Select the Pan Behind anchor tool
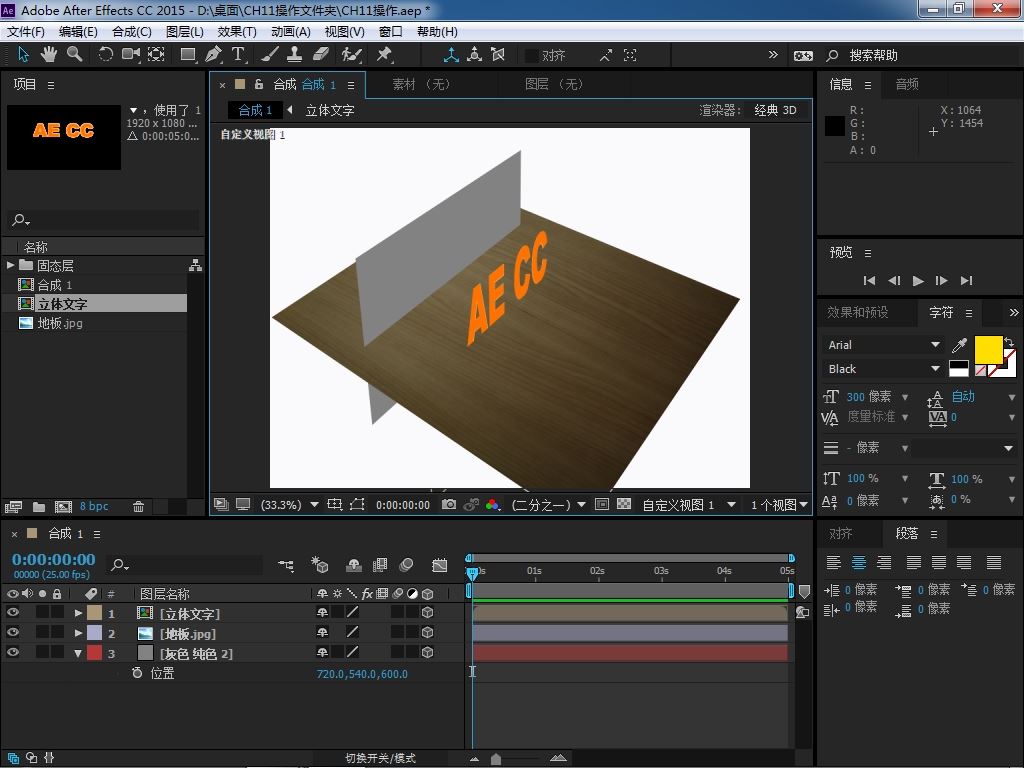The image size is (1024, 768). click(156, 54)
